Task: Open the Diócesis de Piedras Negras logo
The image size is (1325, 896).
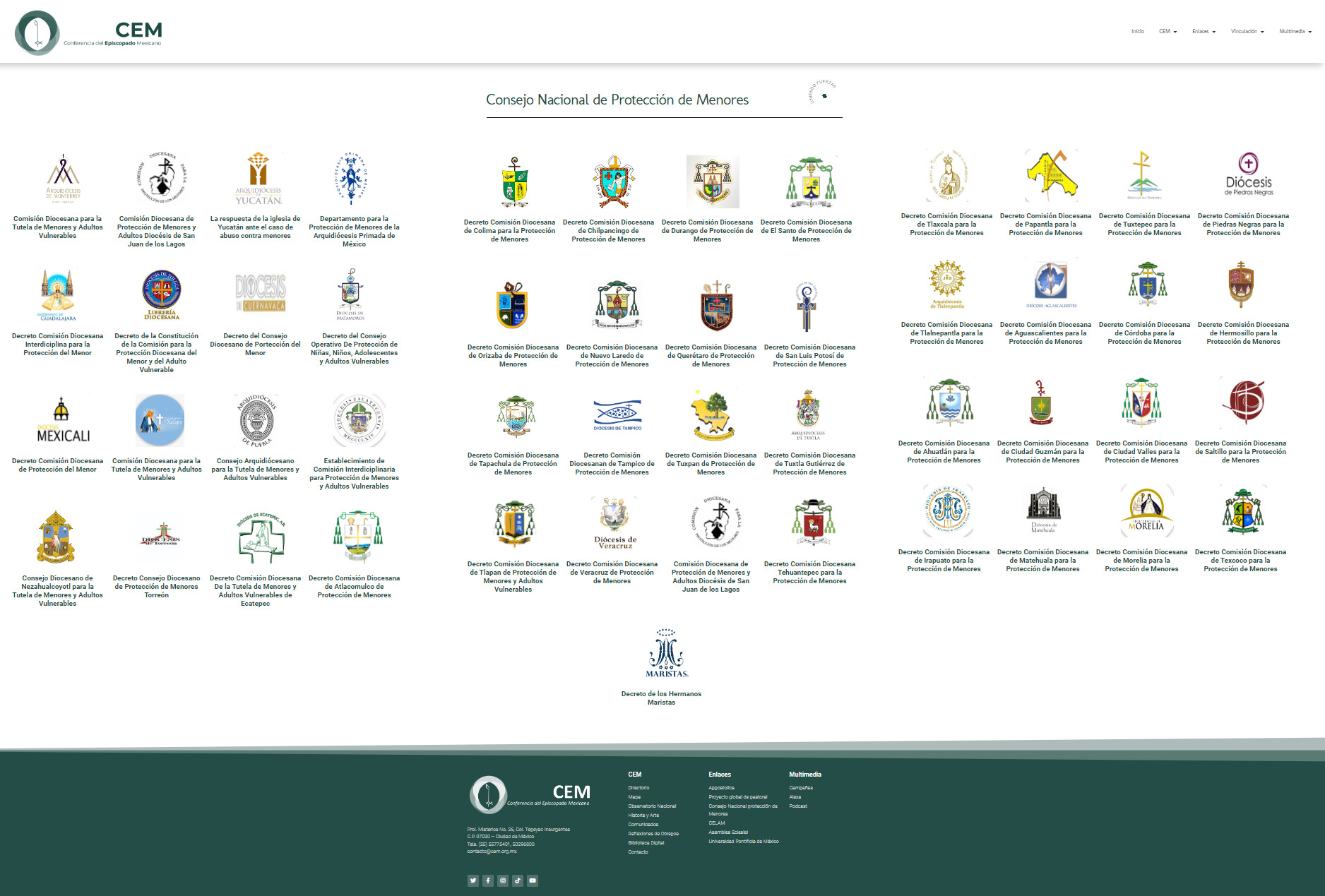Action: [1249, 174]
